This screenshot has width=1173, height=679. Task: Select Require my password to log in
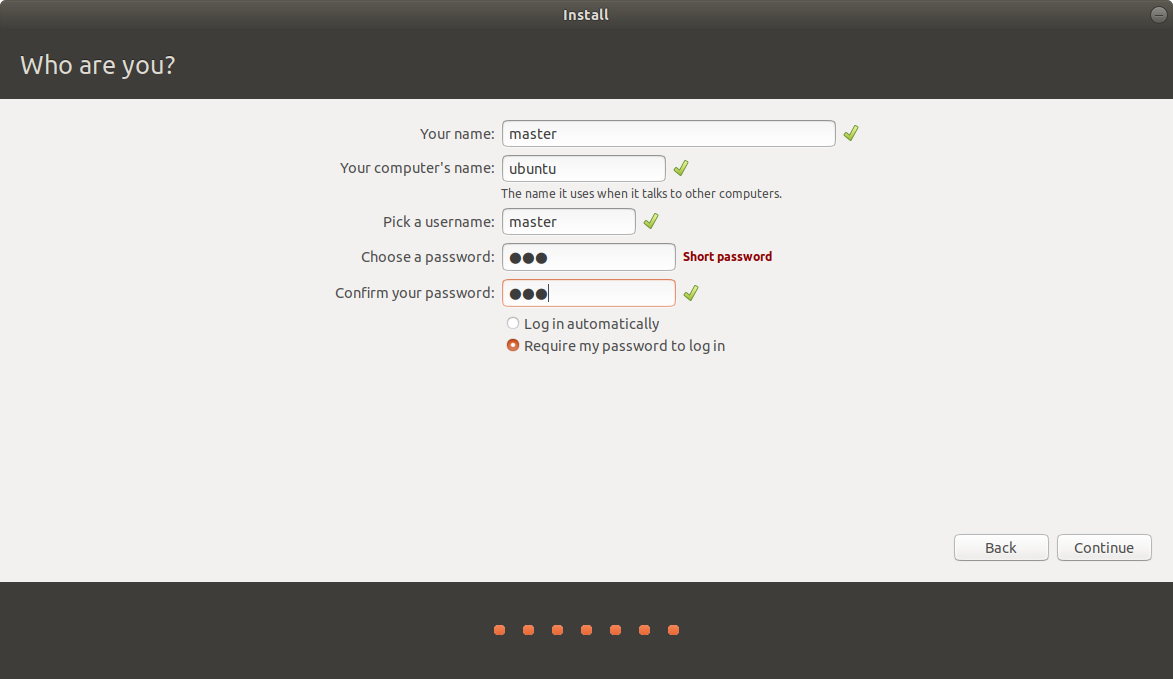(x=616, y=345)
